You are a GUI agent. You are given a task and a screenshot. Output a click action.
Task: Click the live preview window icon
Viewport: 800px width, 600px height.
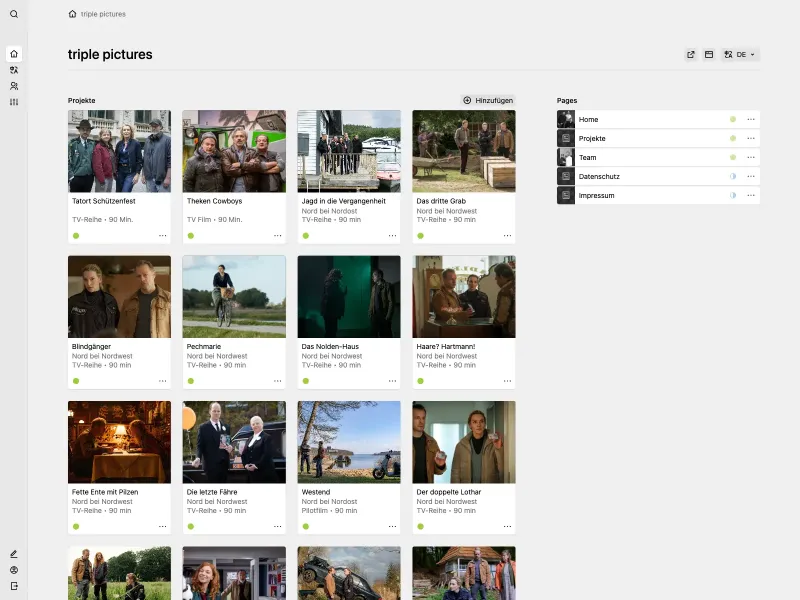coord(708,55)
